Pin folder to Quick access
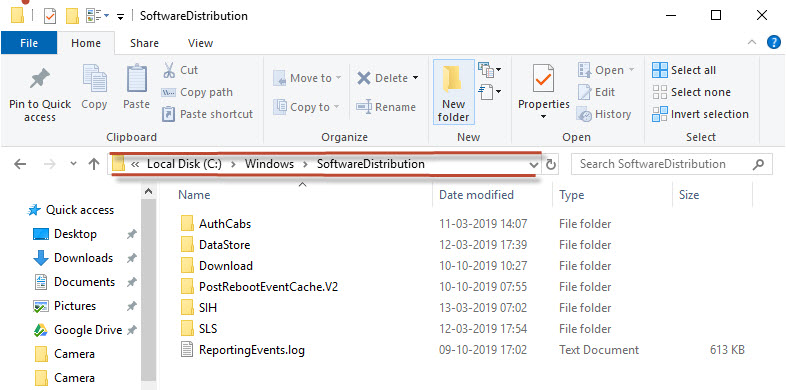This screenshot has width=786, height=390. tap(40, 94)
